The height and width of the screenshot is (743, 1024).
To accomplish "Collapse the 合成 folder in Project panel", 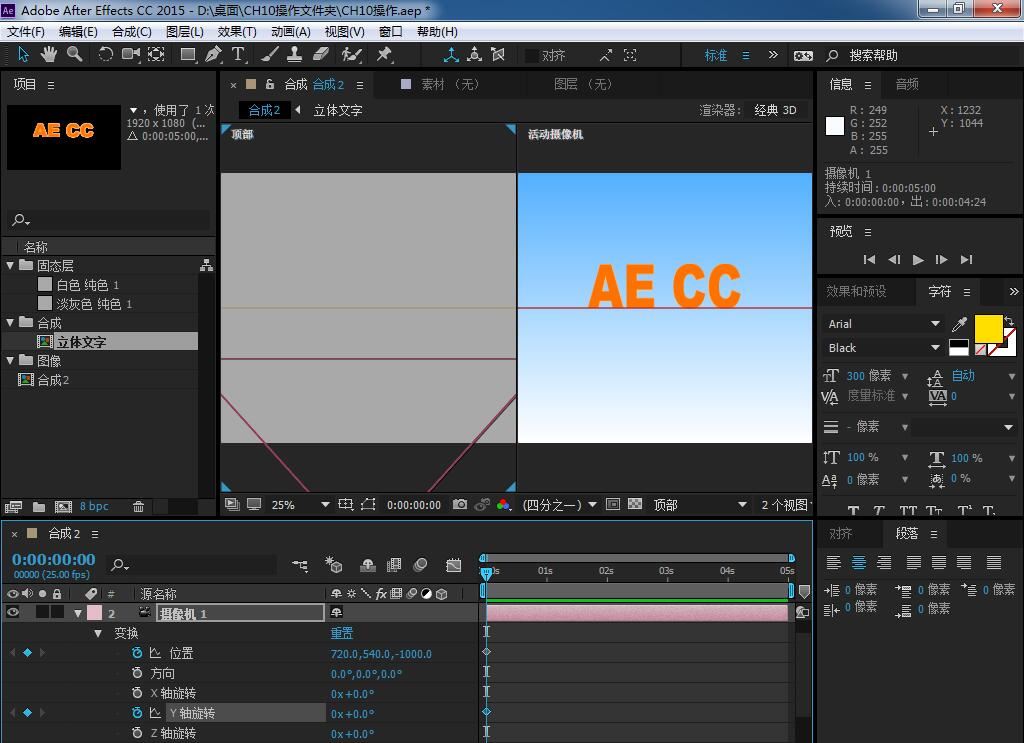I will point(10,323).
